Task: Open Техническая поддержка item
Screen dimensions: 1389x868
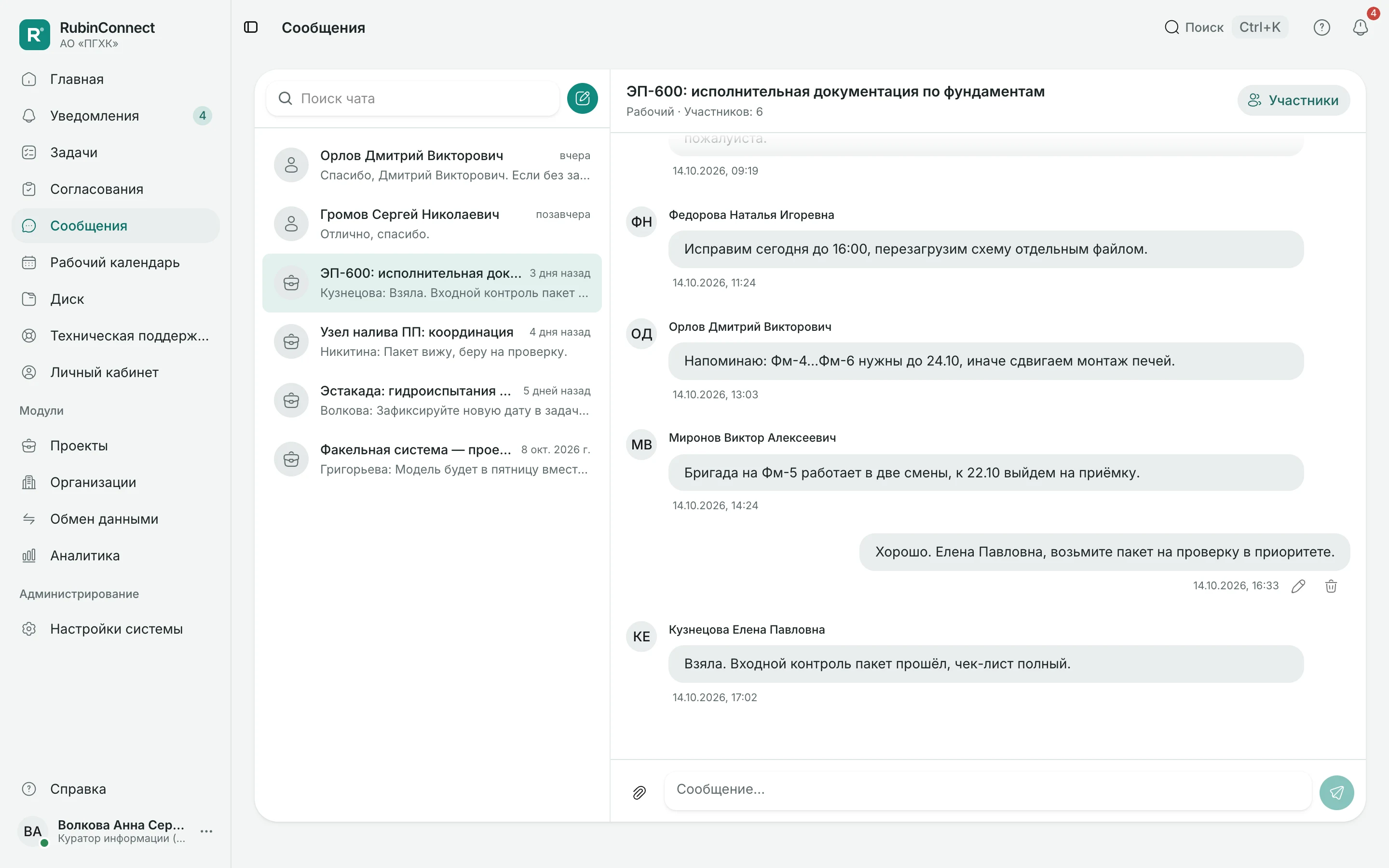Action: (115, 336)
